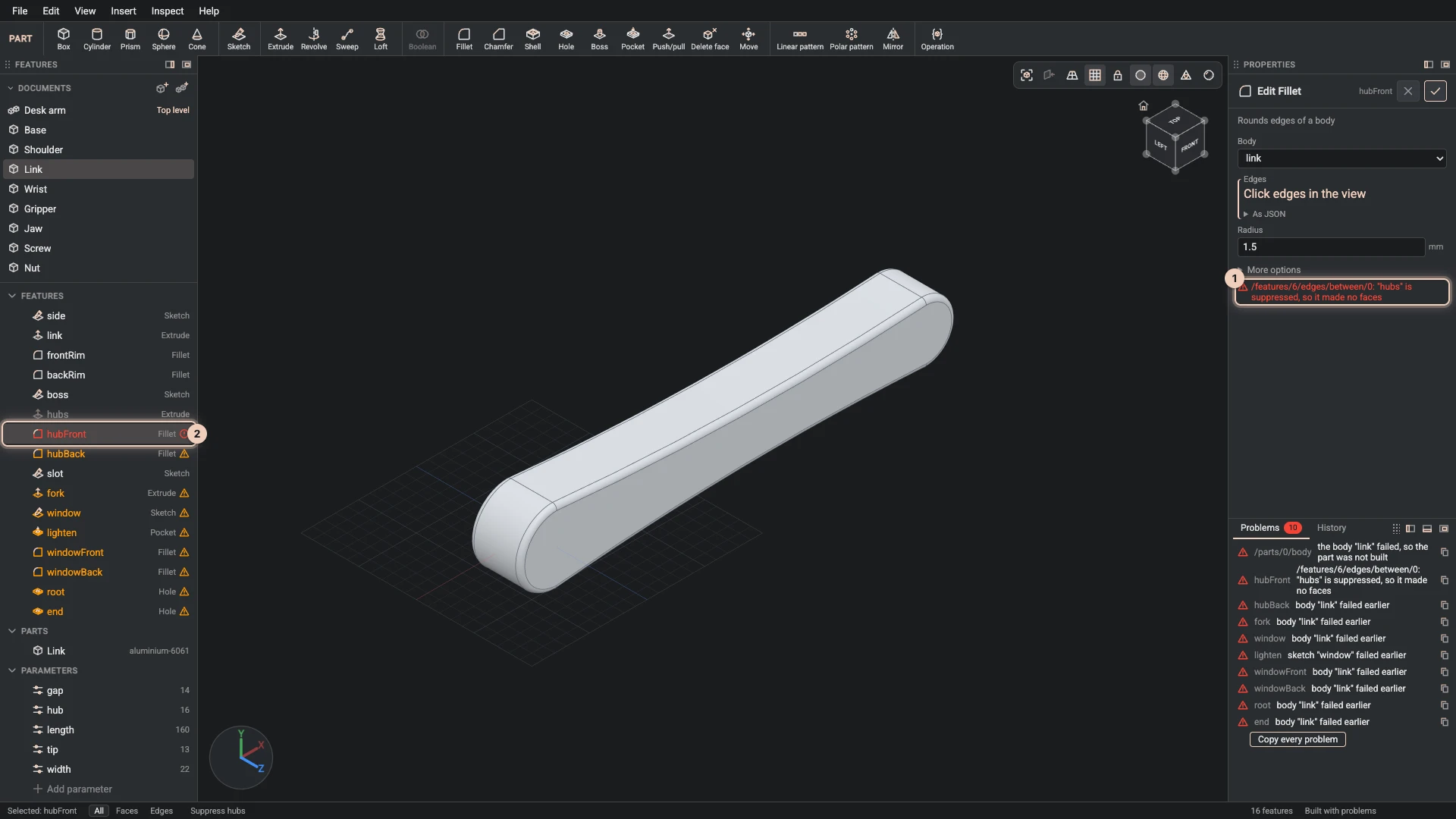Toggle the wireframe globe display icon

pyautogui.click(x=1163, y=75)
